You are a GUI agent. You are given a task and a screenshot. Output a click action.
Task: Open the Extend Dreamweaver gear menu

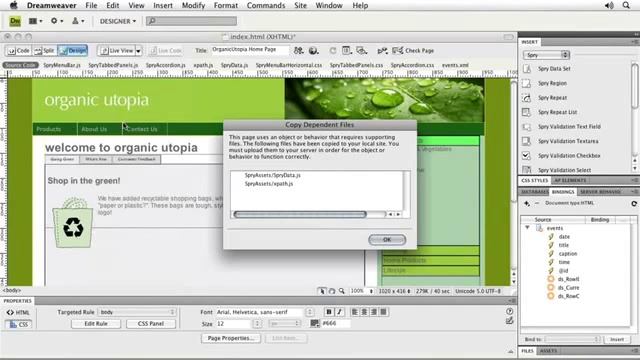coord(56,21)
